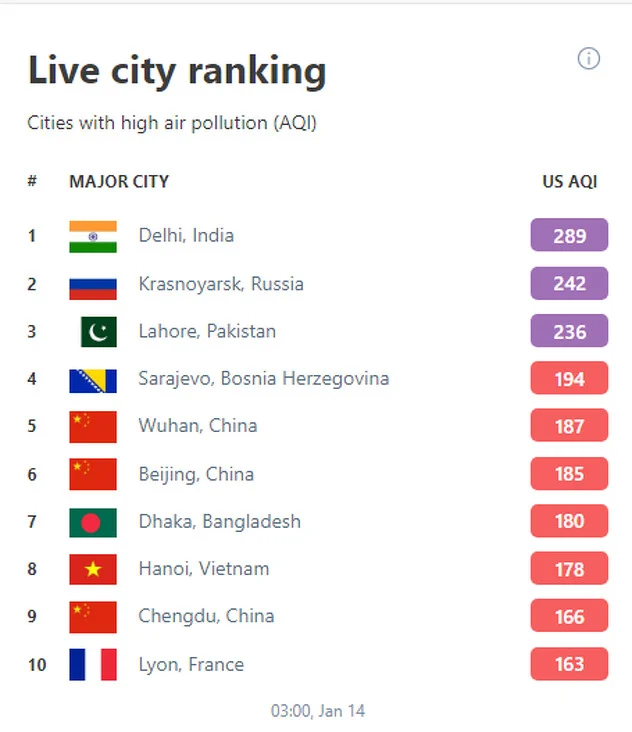Click the info icon beside the title
The height and width of the screenshot is (732, 632).
[x=589, y=59]
